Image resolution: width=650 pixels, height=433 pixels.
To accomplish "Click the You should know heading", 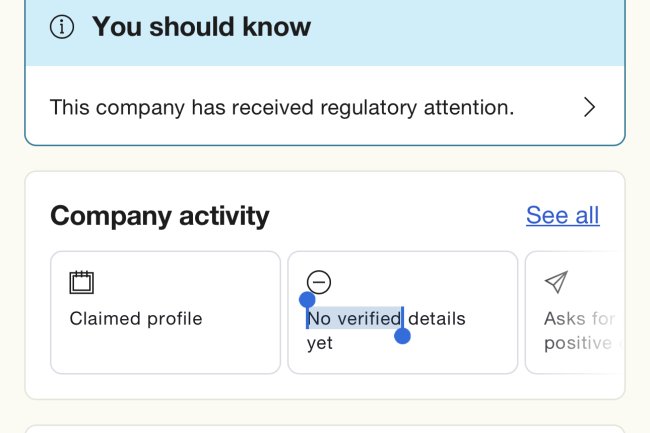I will pyautogui.click(x=201, y=27).
